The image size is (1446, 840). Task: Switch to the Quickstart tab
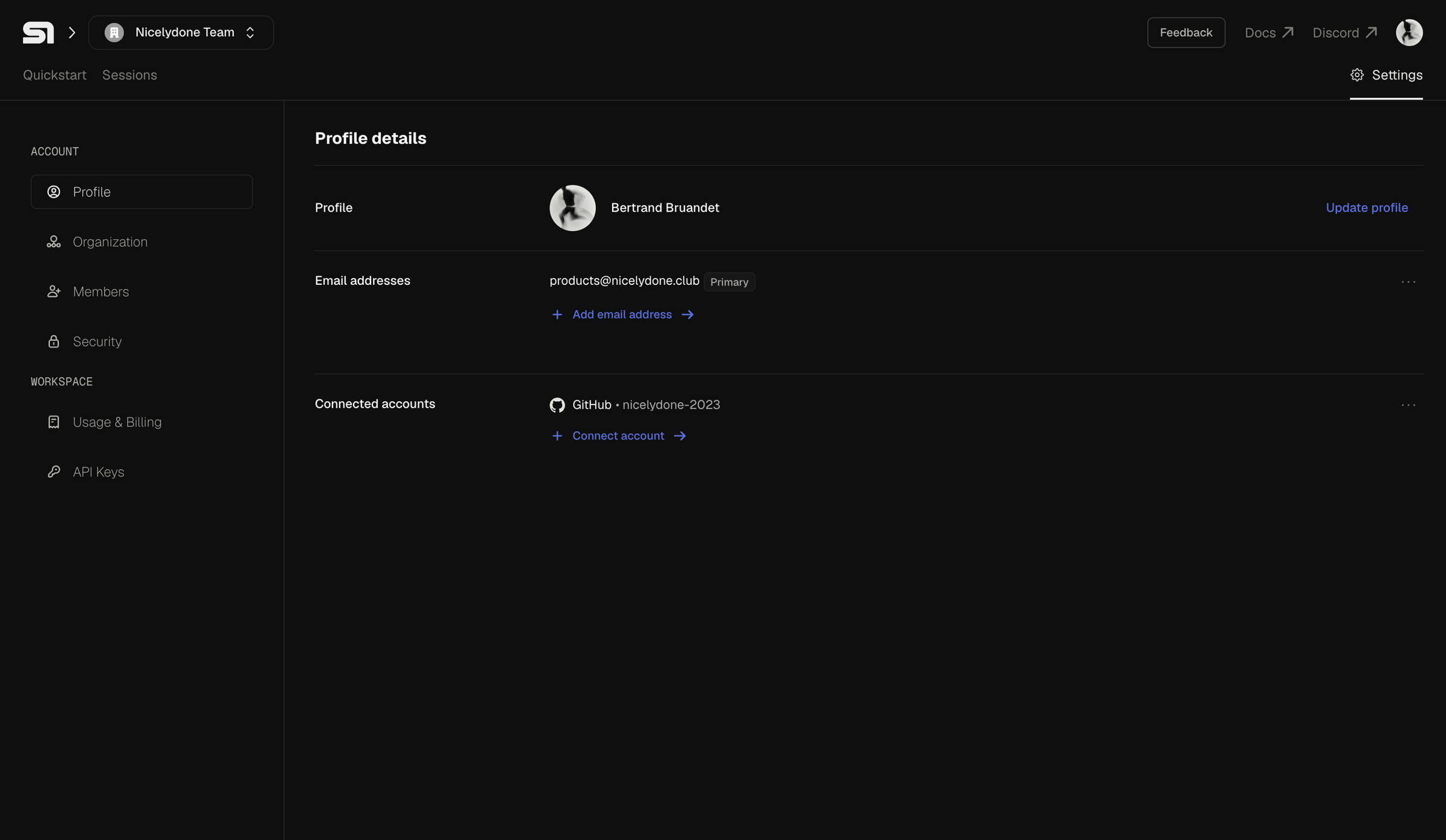coord(55,75)
